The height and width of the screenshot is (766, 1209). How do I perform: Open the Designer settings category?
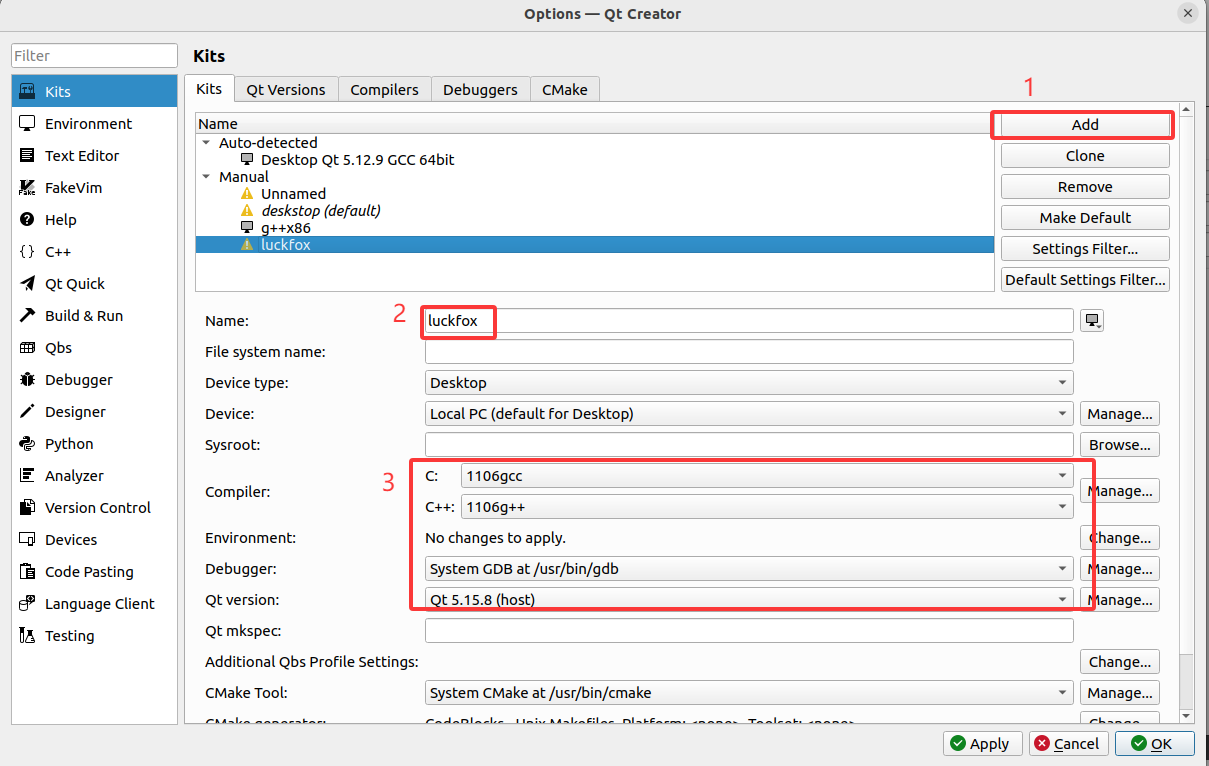point(74,412)
